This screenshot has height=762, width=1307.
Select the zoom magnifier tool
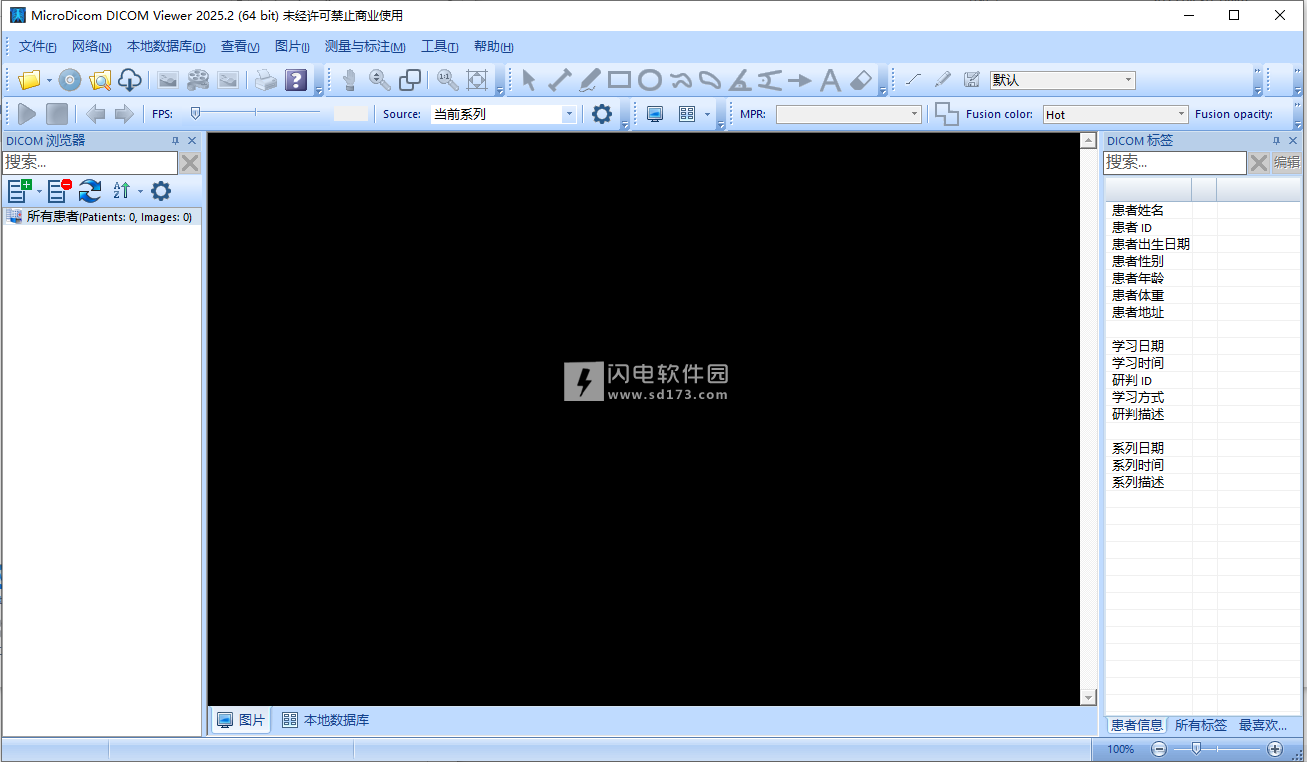(380, 80)
